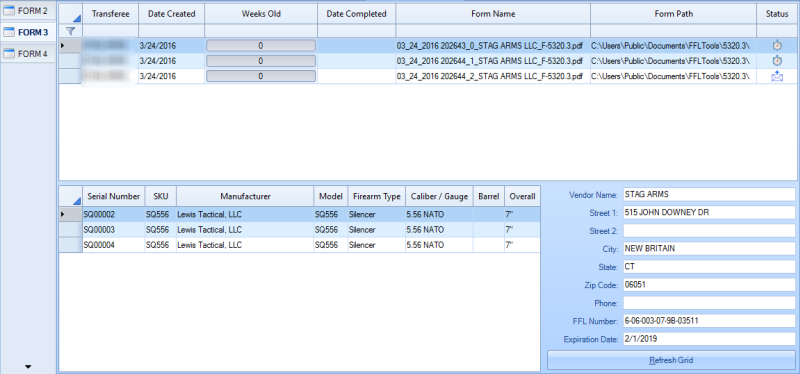Click Weeks Old progress bar for 202643_0 form
This screenshot has width=800, height=374.
coord(261,46)
